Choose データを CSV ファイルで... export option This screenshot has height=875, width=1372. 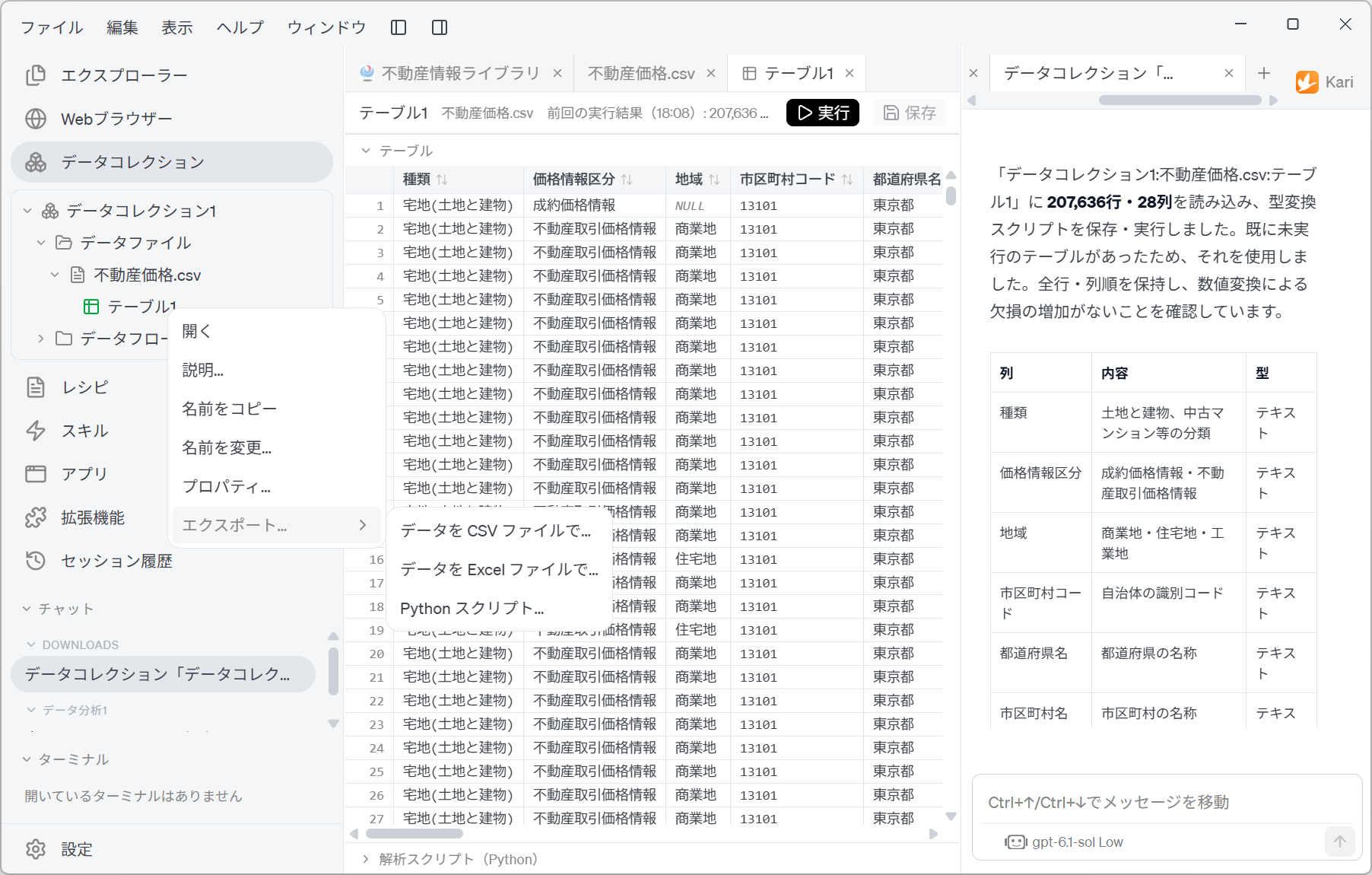pos(500,530)
